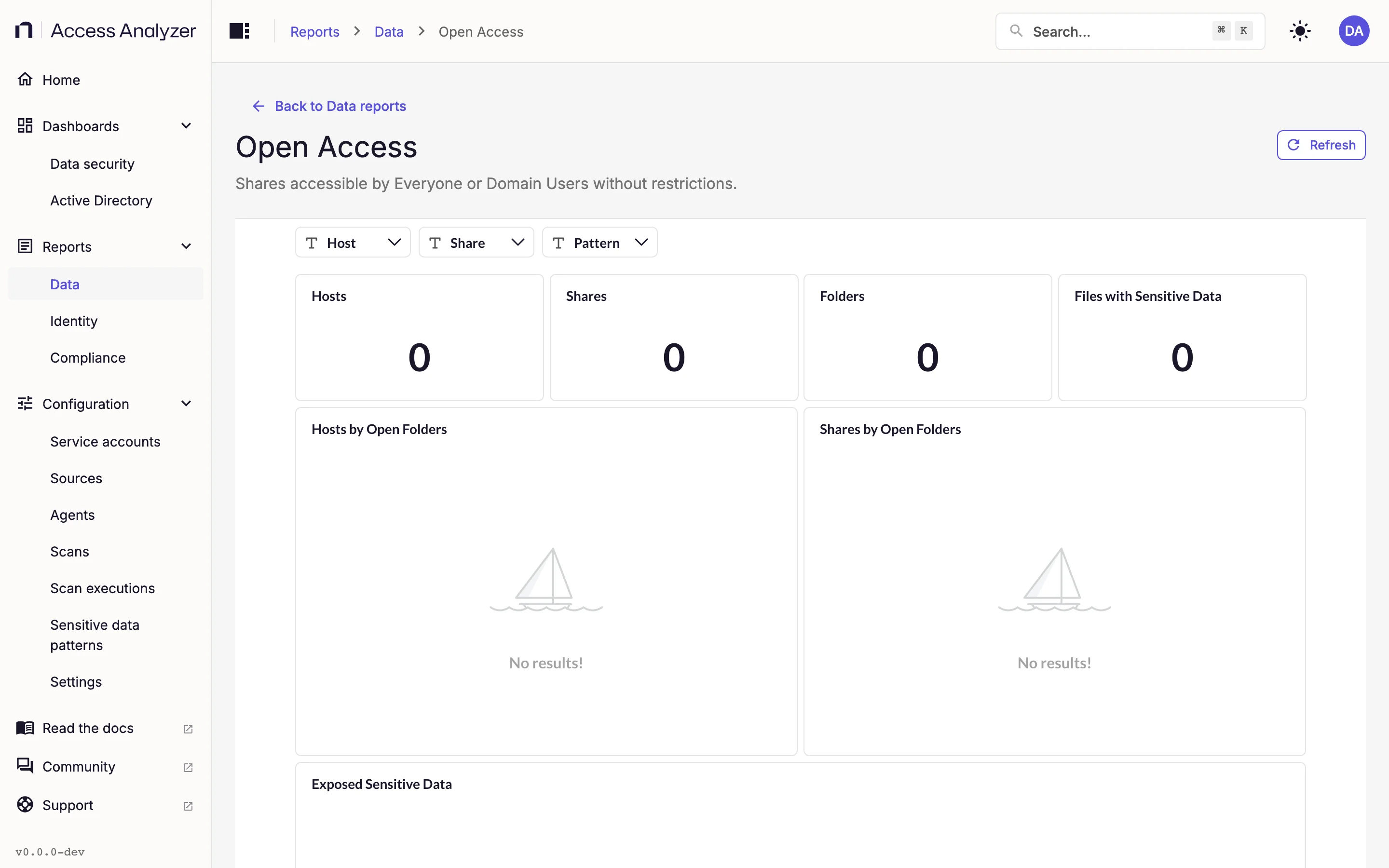Screen dimensions: 1389x868
Task: Focus the Search input field
Action: 1130,31
